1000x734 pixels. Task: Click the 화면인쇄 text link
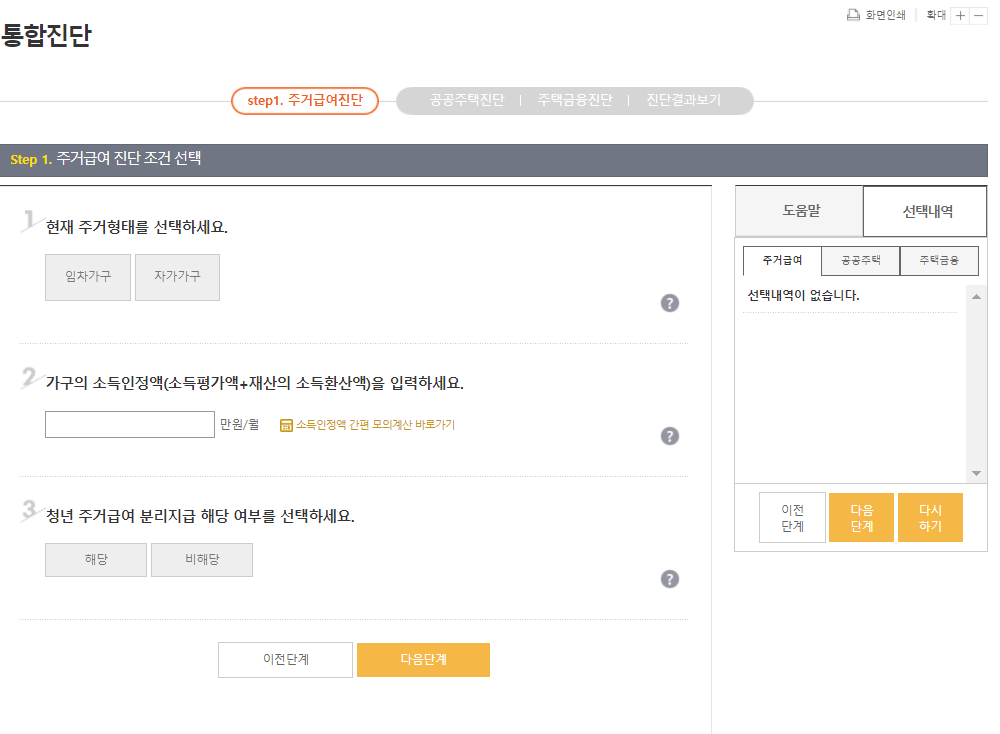(885, 15)
